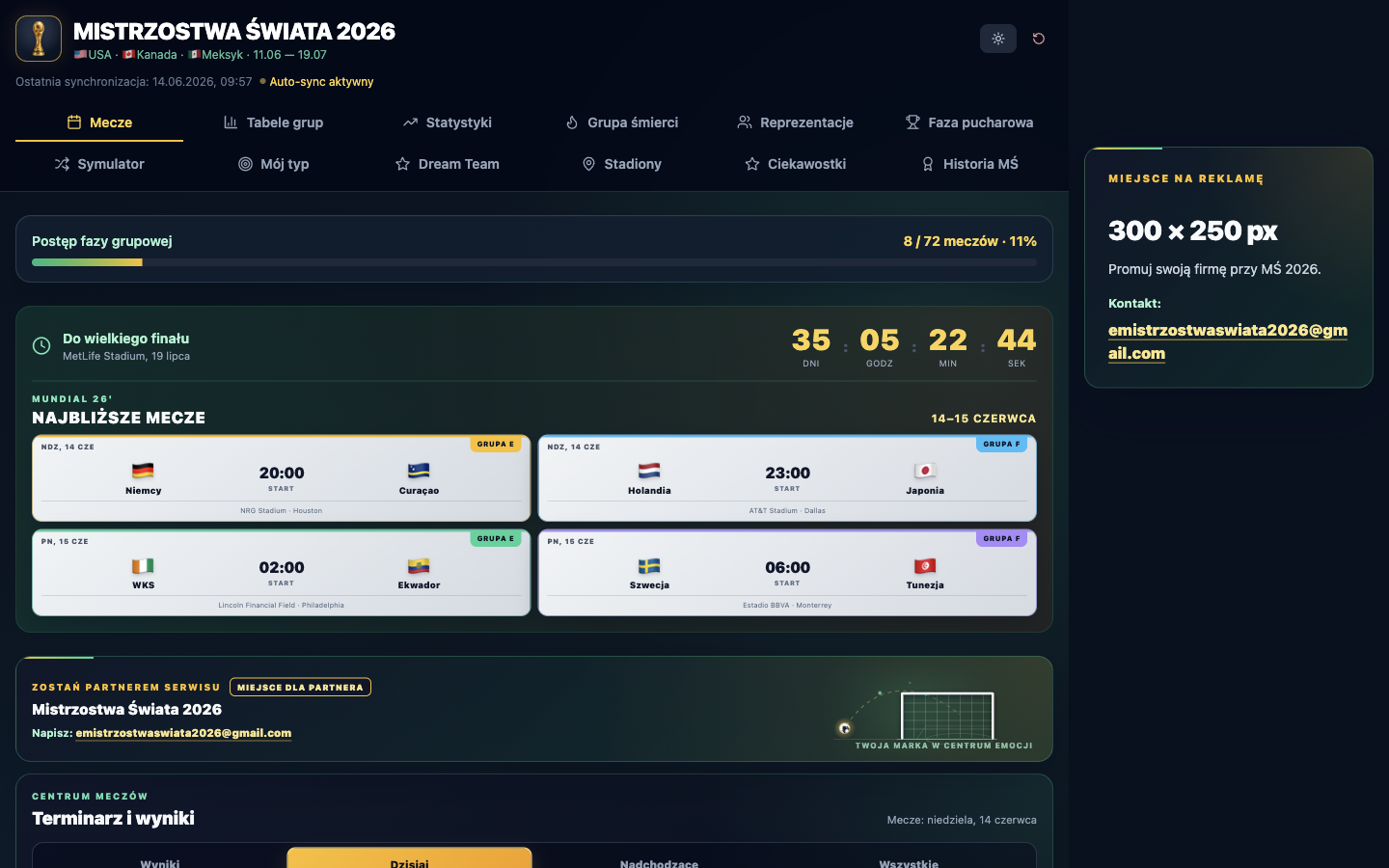Click the Grupa F badge on Holandia match
The image size is (1389, 868).
[x=1002, y=445]
